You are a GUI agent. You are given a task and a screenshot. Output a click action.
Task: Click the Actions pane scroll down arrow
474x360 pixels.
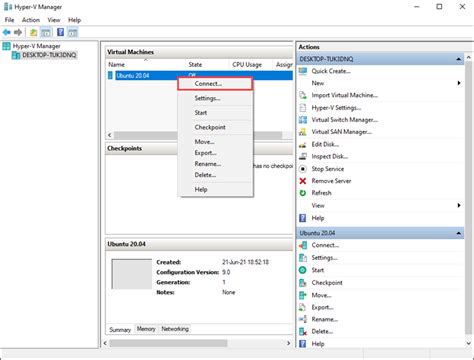468,343
